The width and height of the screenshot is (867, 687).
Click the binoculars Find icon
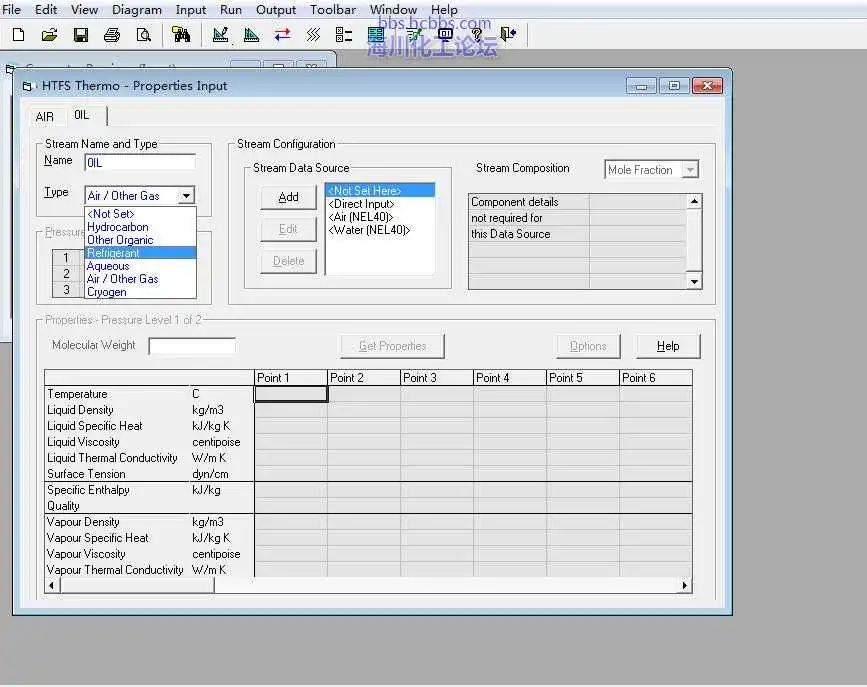[x=181, y=35]
